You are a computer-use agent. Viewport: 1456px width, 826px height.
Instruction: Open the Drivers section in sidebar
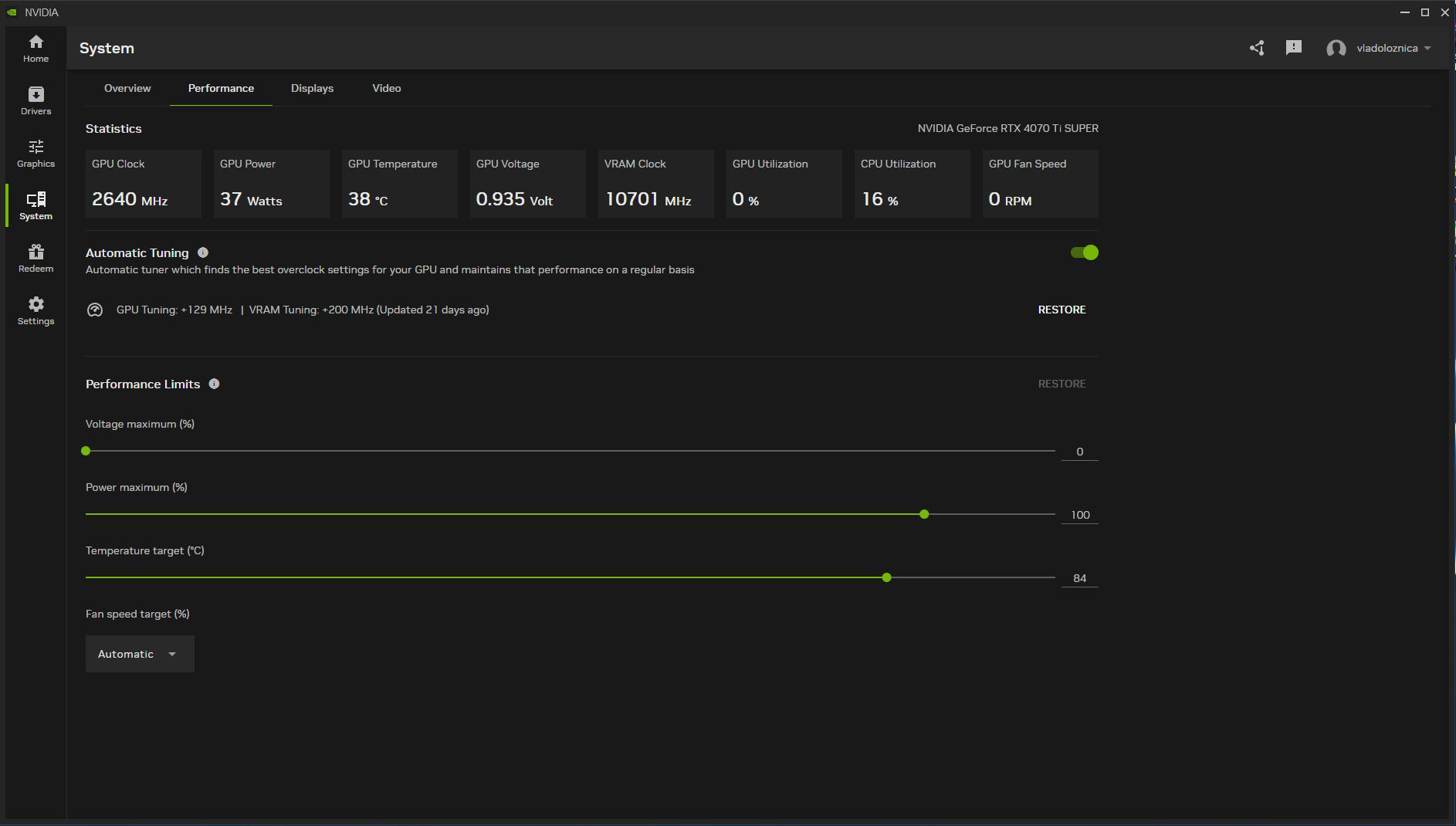click(36, 101)
